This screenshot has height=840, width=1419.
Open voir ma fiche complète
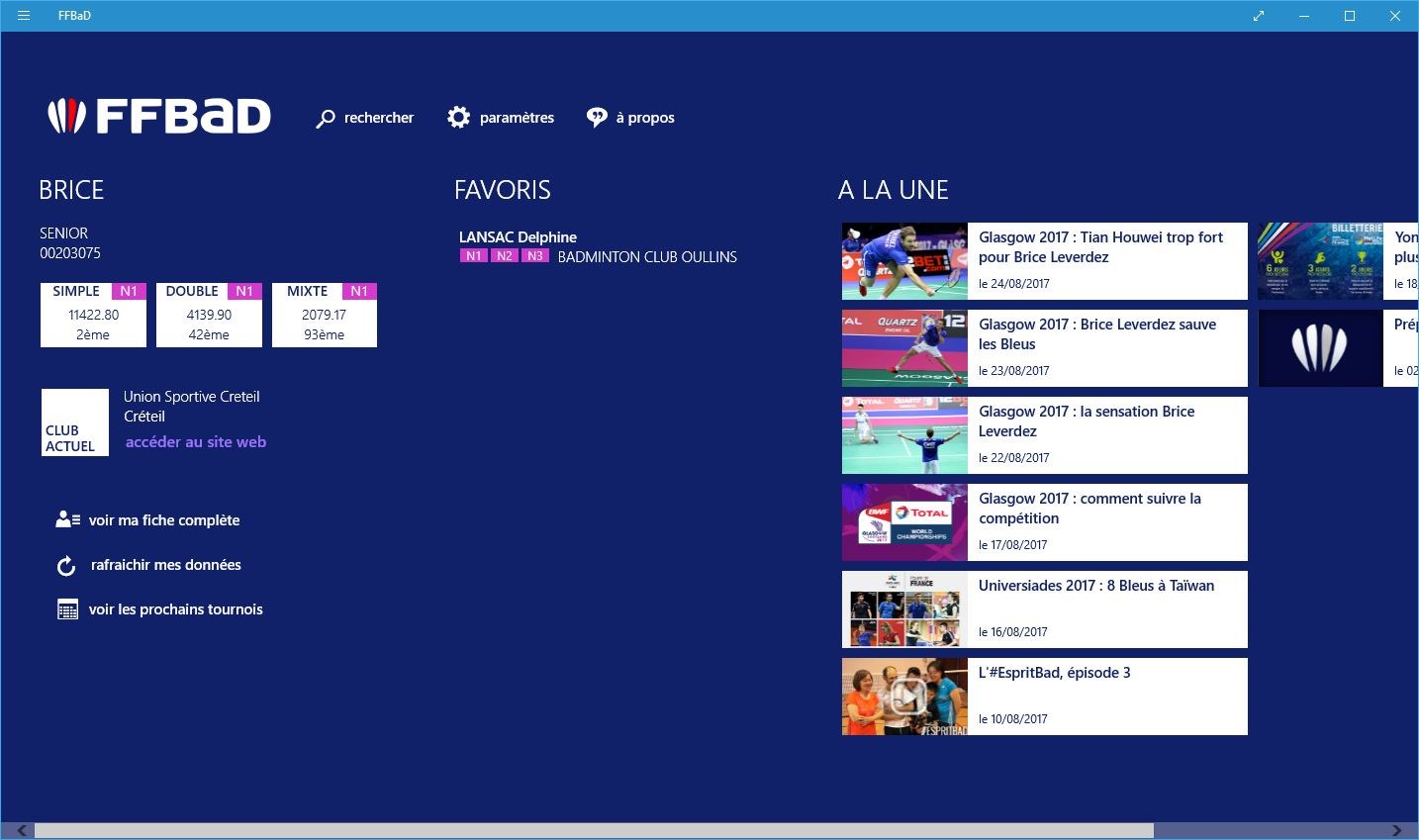[164, 520]
